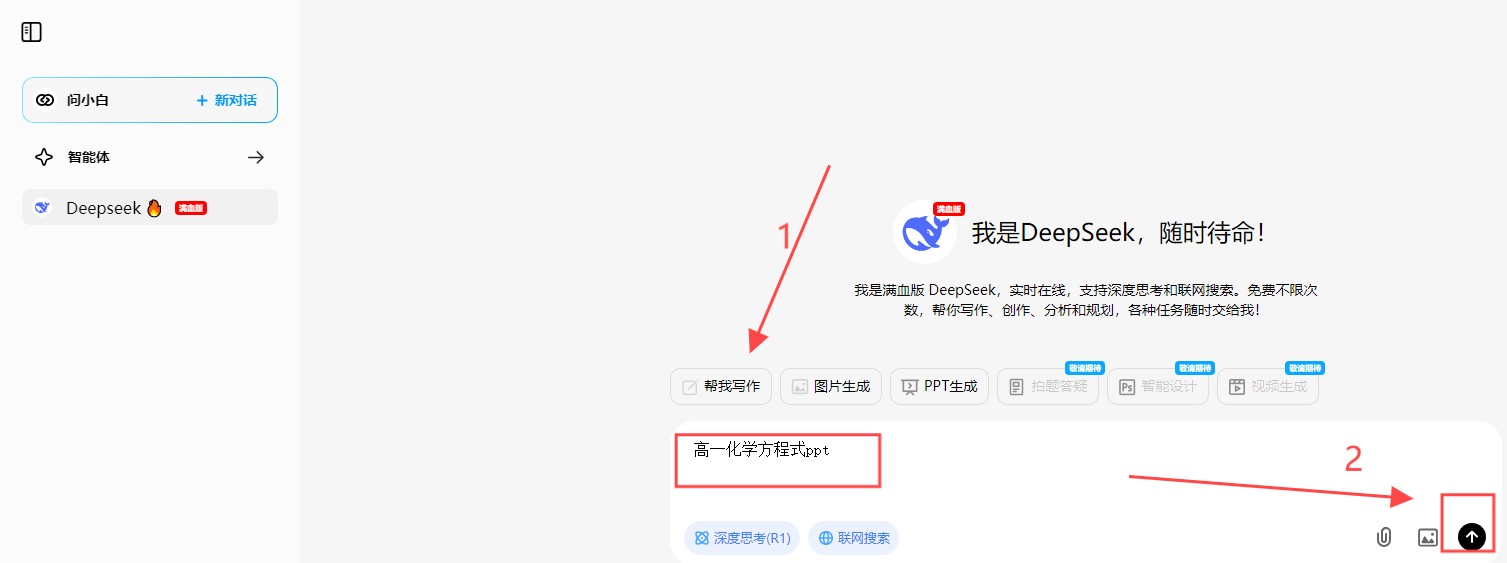The height and width of the screenshot is (563, 1507).
Task: Click the 问小白 link-ring icon
Action: 45,100
